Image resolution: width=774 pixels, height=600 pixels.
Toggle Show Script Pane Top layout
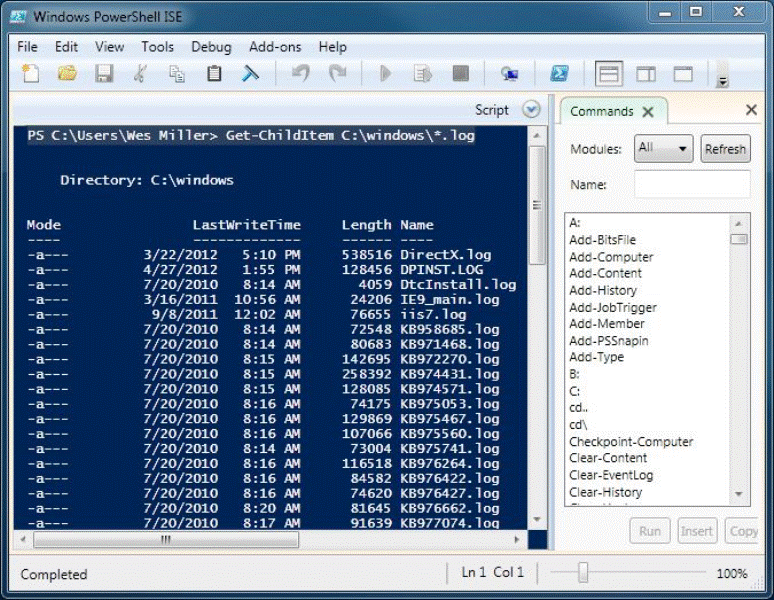coord(608,74)
